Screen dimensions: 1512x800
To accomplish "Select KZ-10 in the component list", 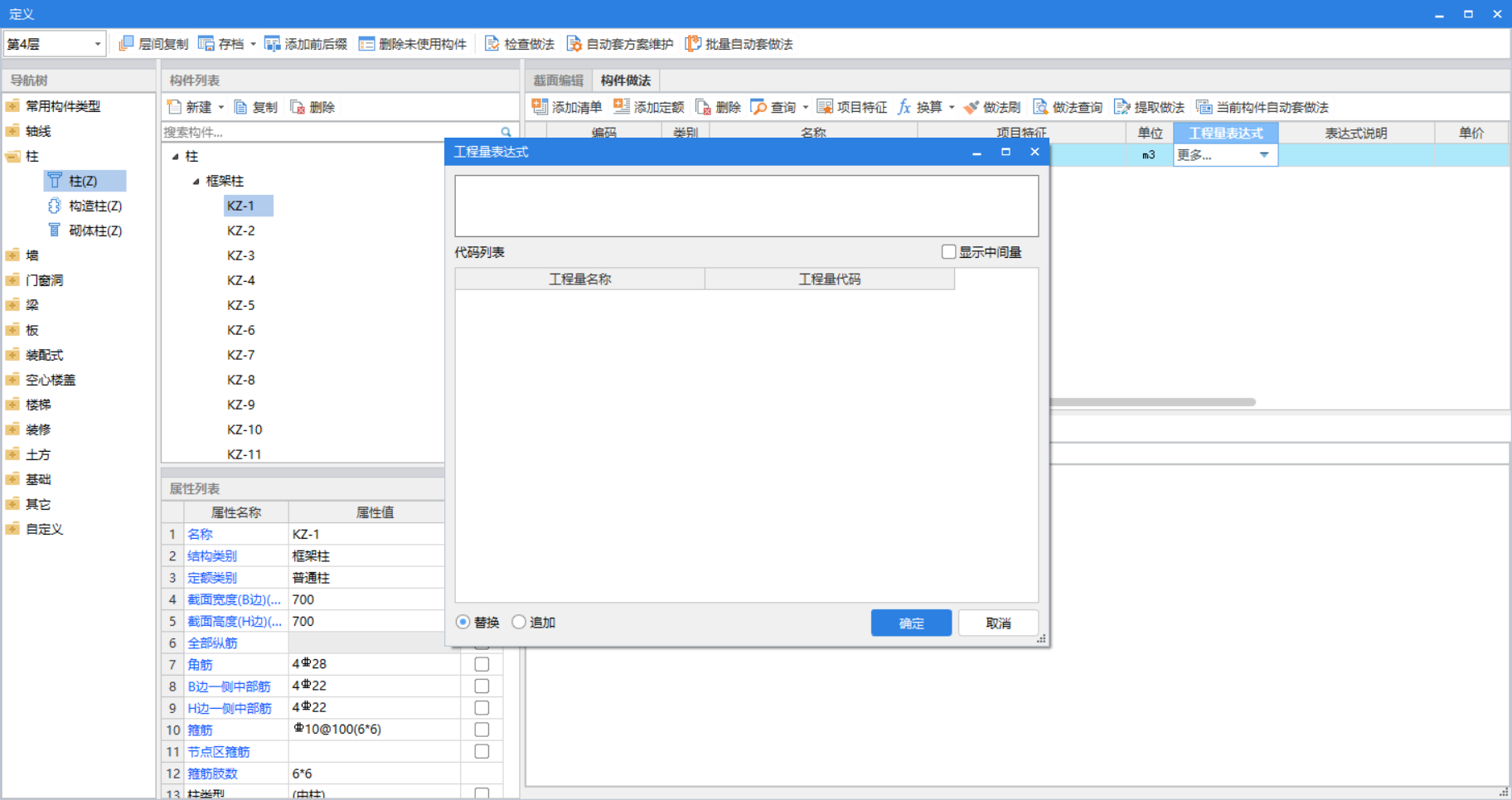I will 245,429.
